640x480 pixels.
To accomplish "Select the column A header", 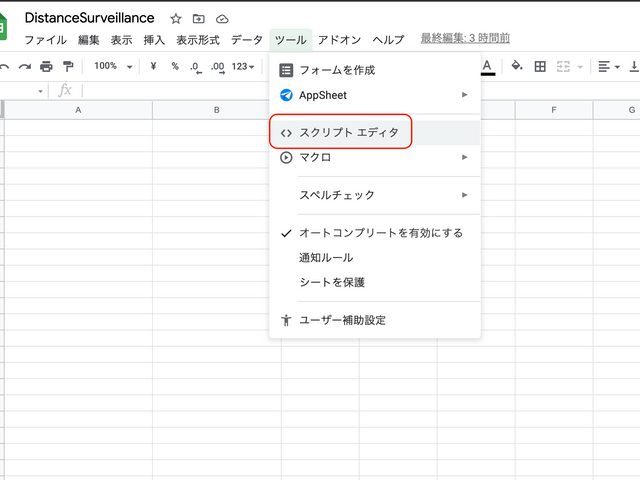I will pyautogui.click(x=78, y=110).
